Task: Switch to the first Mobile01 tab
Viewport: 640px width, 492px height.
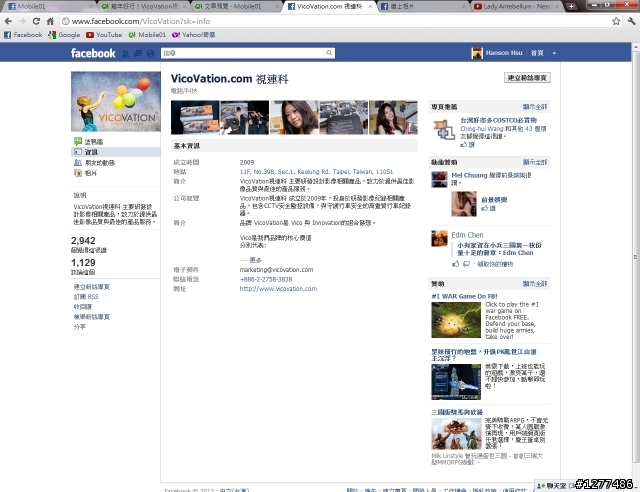Action: point(49,6)
